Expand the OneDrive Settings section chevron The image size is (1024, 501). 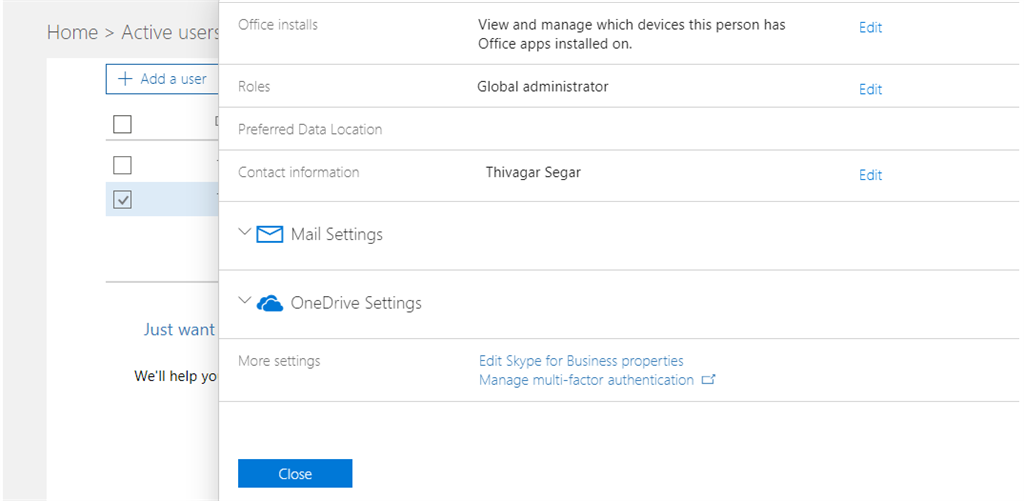coord(245,301)
